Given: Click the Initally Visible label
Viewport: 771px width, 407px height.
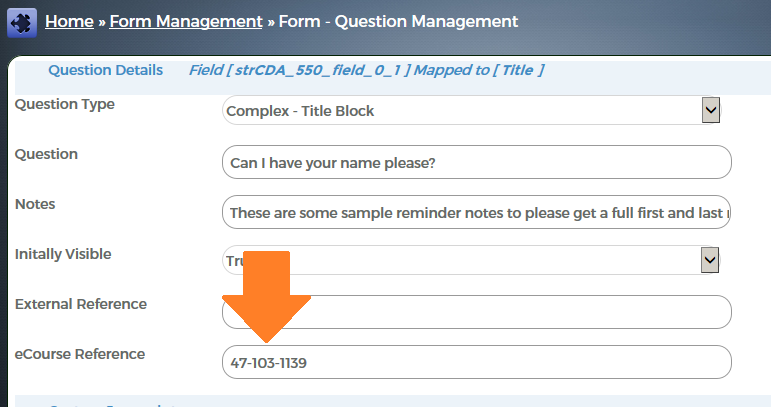Looking at the screenshot, I should tap(63, 254).
